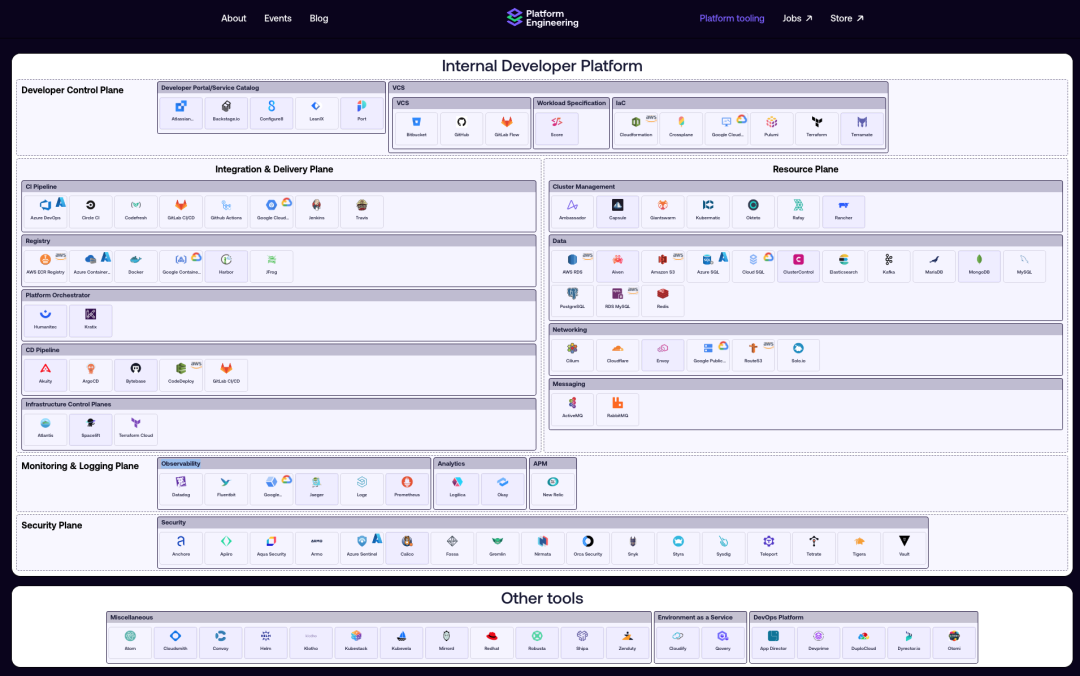The height and width of the screenshot is (676, 1080).
Task: Open the Terraform Cloud card
Action: pyautogui.click(x=136, y=428)
